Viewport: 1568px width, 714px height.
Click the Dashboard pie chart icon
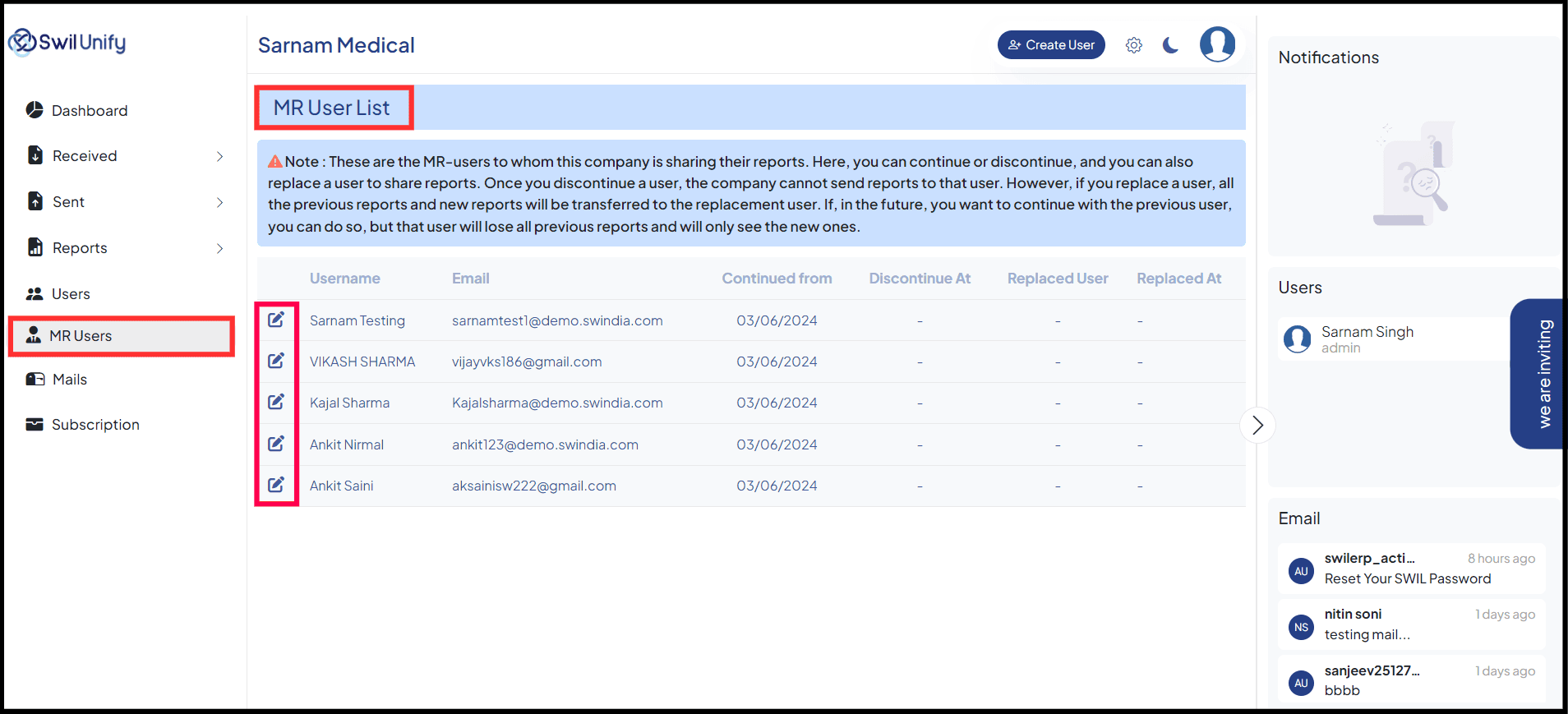point(35,110)
